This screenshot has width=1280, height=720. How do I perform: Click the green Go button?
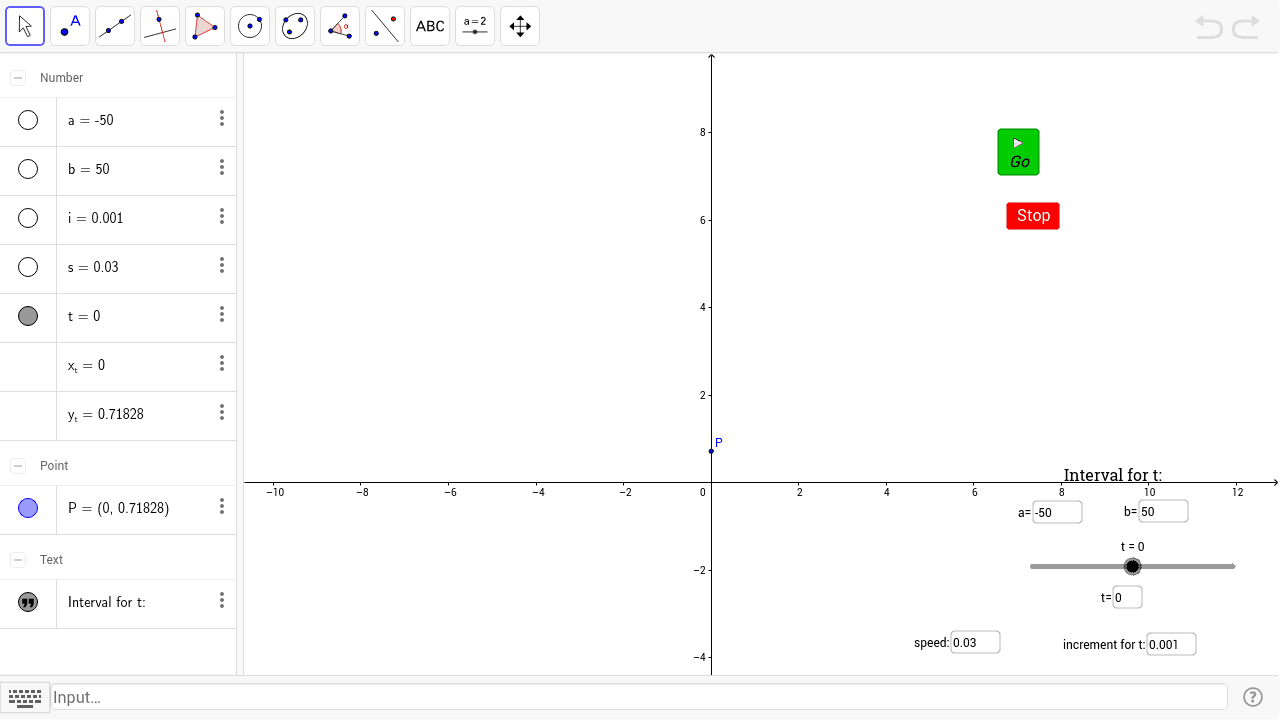pos(1018,152)
